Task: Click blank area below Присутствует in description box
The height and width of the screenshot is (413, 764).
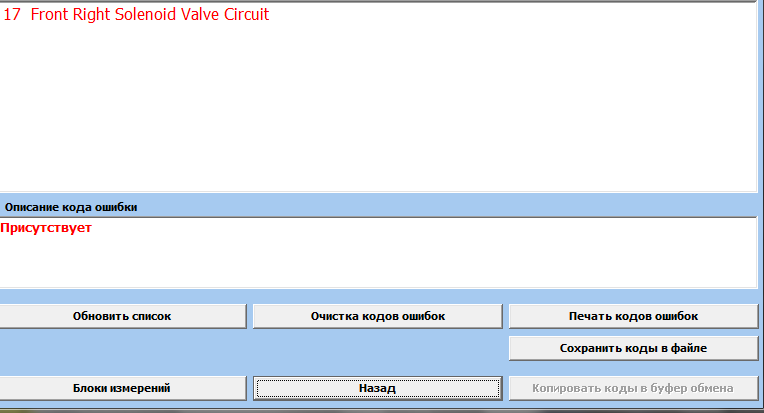Action: [380, 262]
